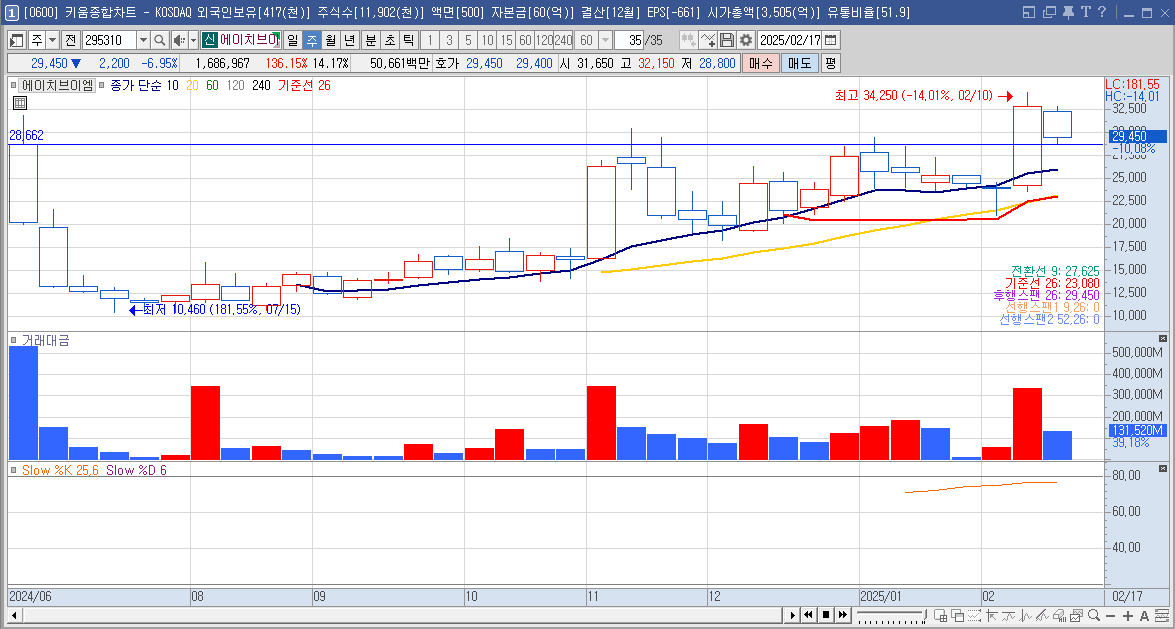Click the layout toggle icon at far-left toolbar
The image size is (1175, 629).
point(16,40)
